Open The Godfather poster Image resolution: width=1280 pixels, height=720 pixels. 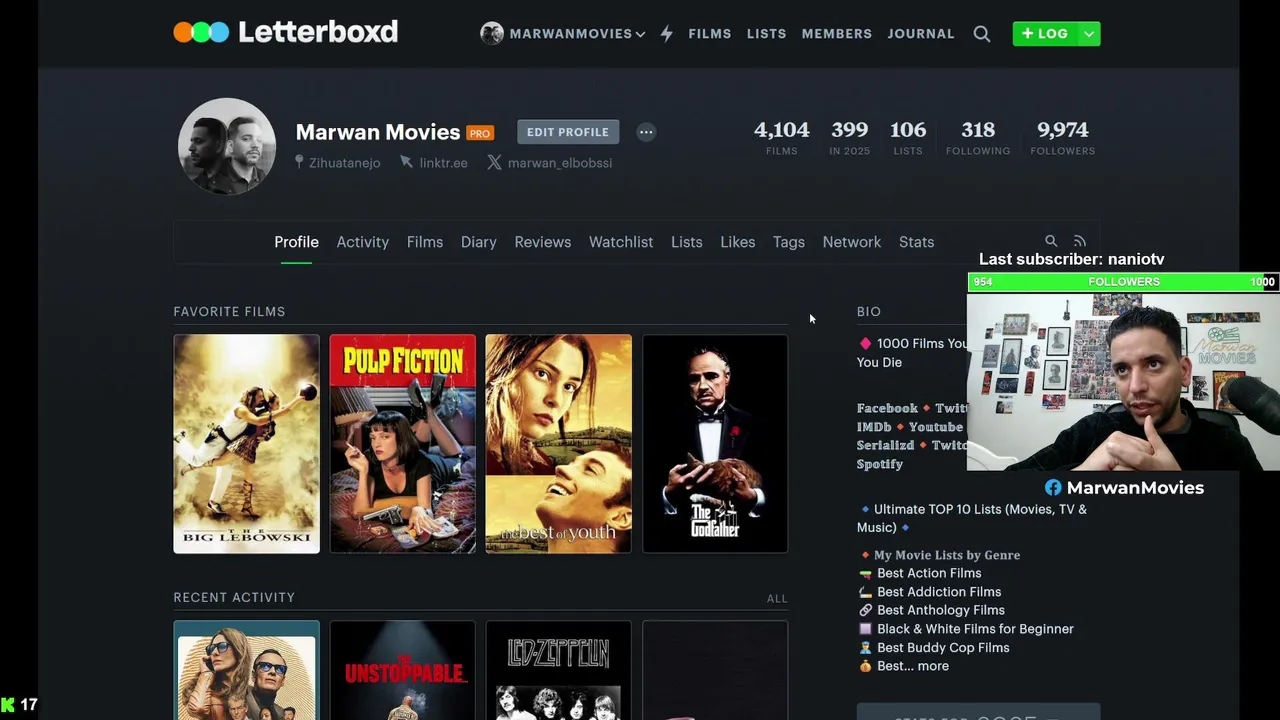(x=715, y=443)
